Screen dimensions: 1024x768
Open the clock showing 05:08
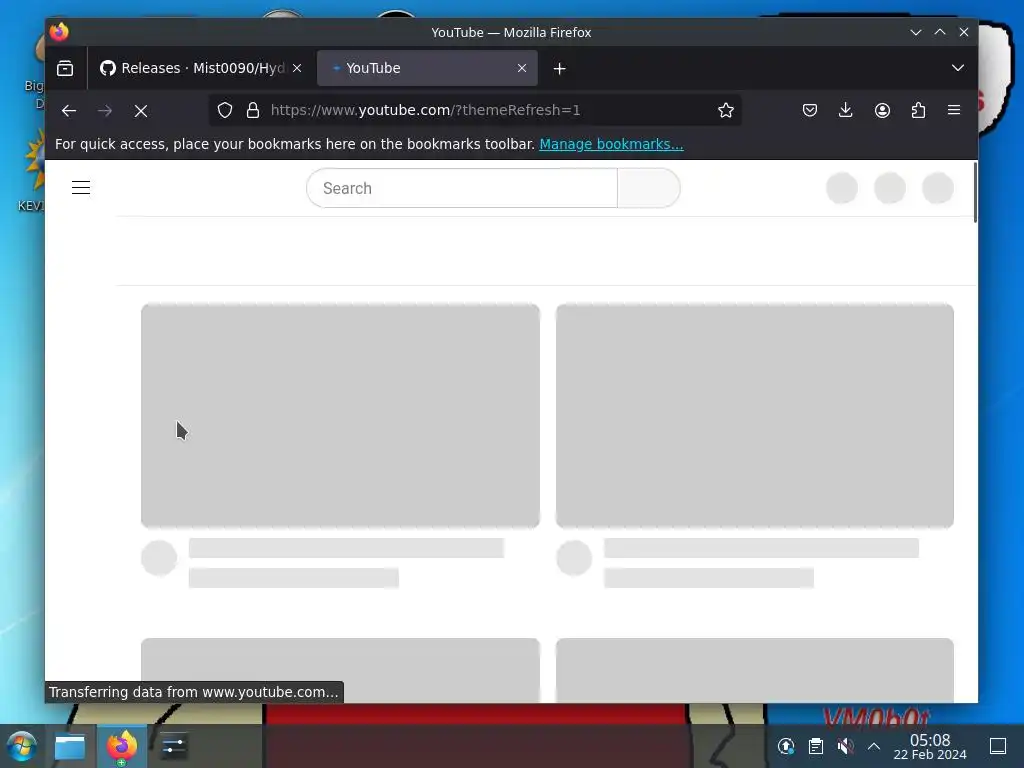click(x=930, y=746)
